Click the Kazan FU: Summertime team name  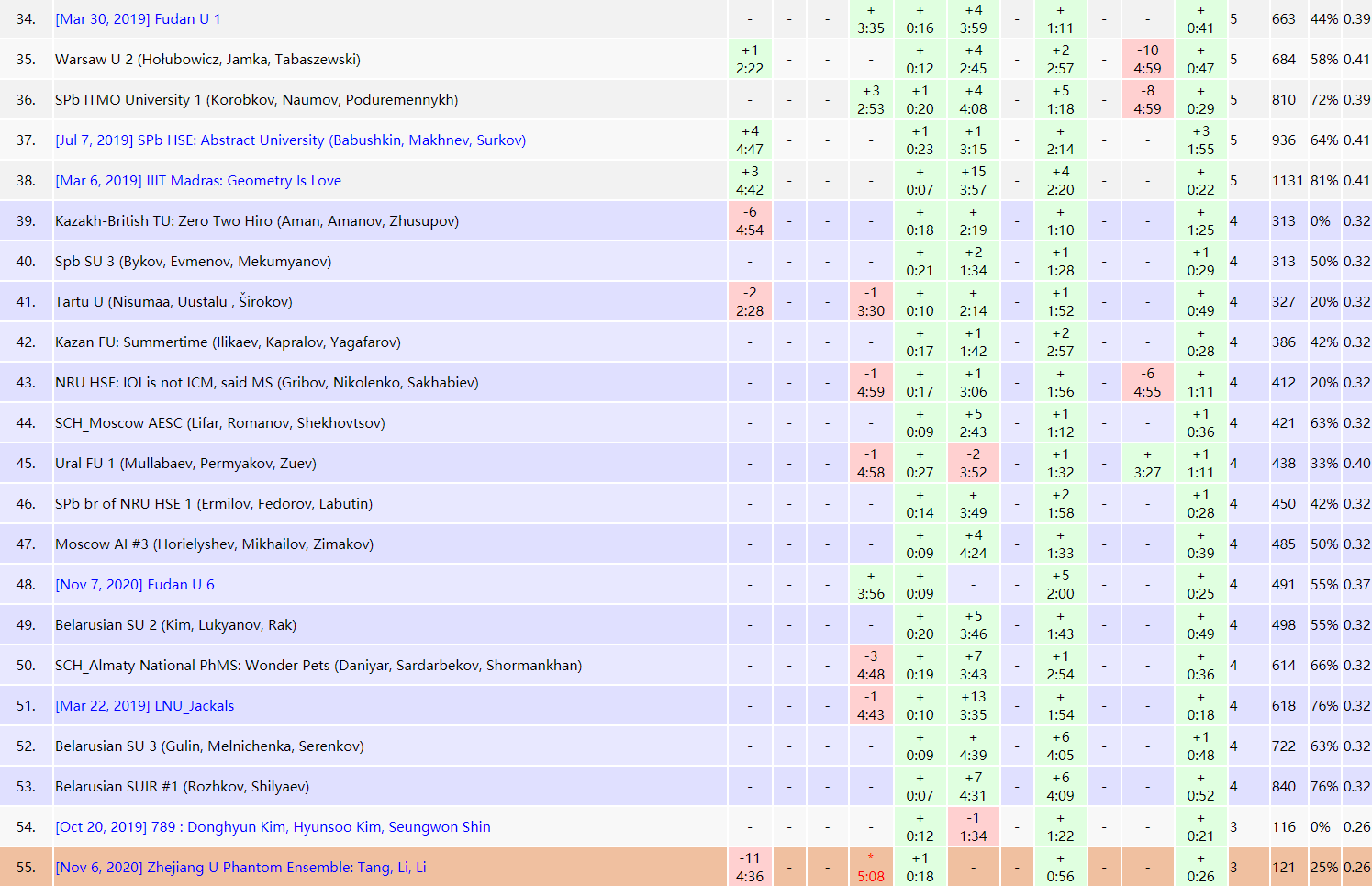(x=228, y=342)
